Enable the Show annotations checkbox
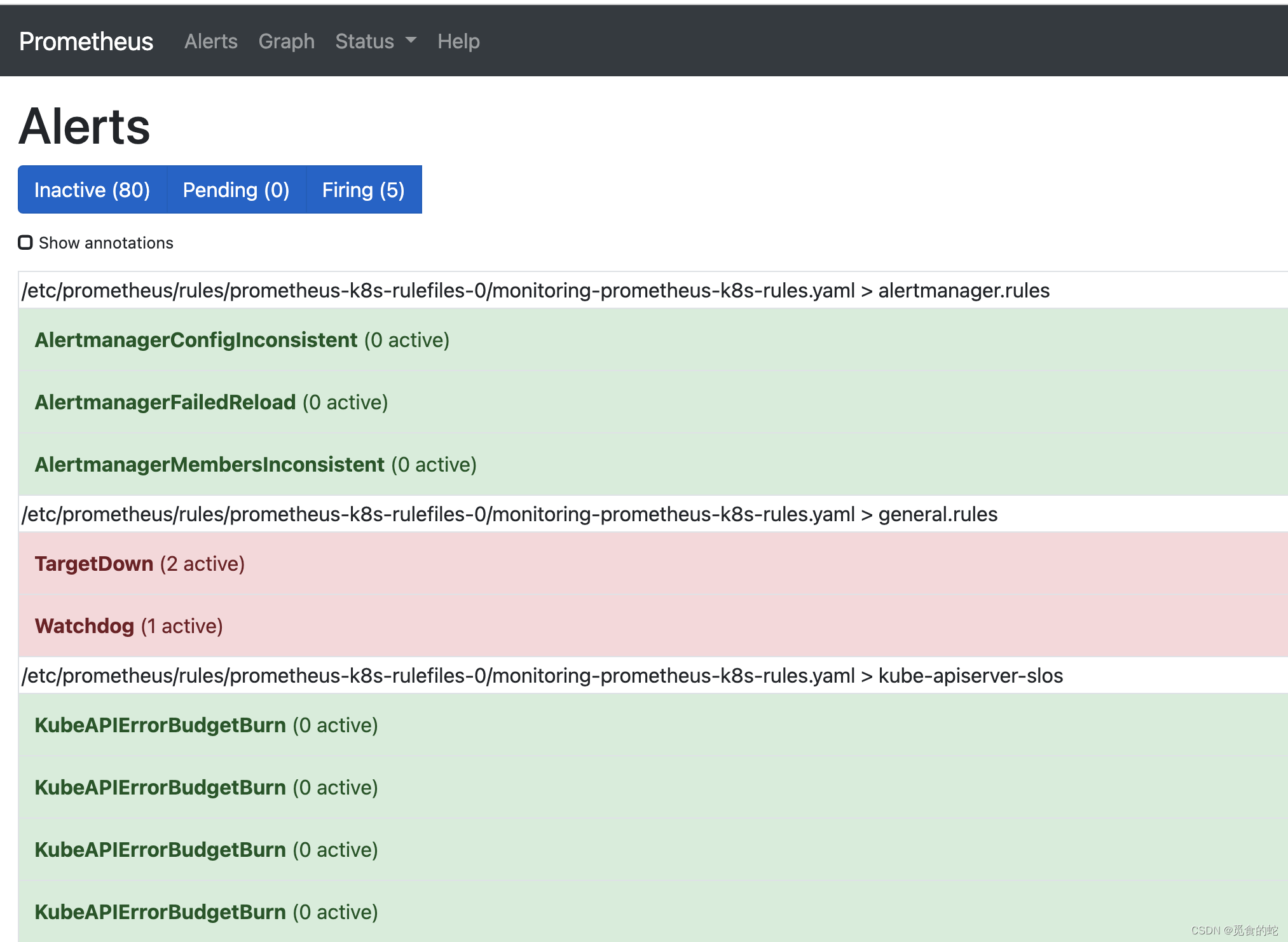 tap(25, 243)
